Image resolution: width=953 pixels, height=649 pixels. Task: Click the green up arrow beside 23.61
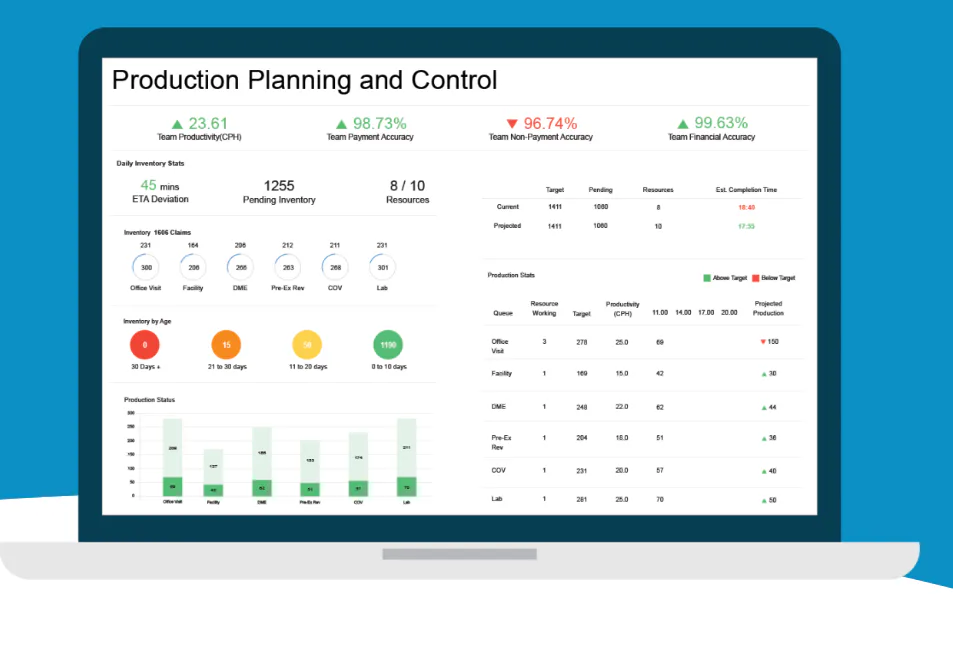tap(177, 124)
